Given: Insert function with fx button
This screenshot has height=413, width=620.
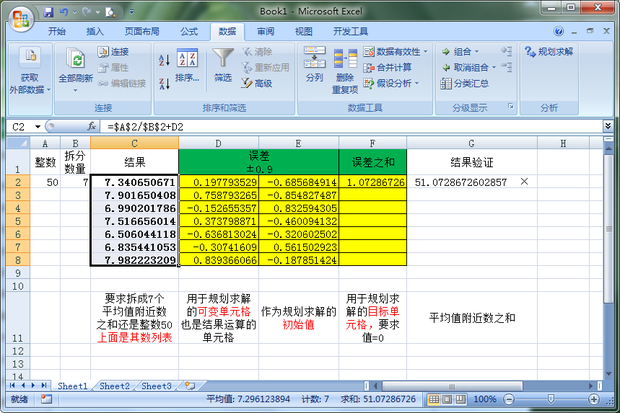Looking at the screenshot, I should (x=91, y=127).
